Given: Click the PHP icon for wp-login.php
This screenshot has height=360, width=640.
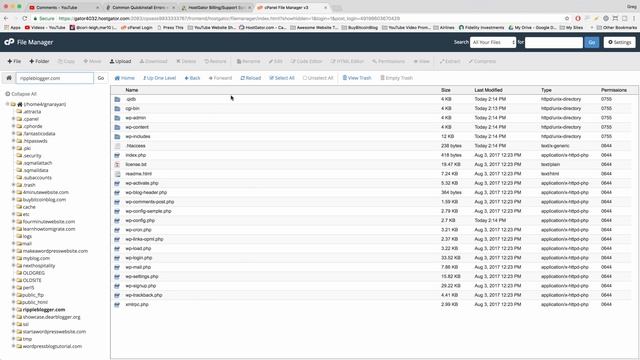Looking at the screenshot, I should point(117,258).
